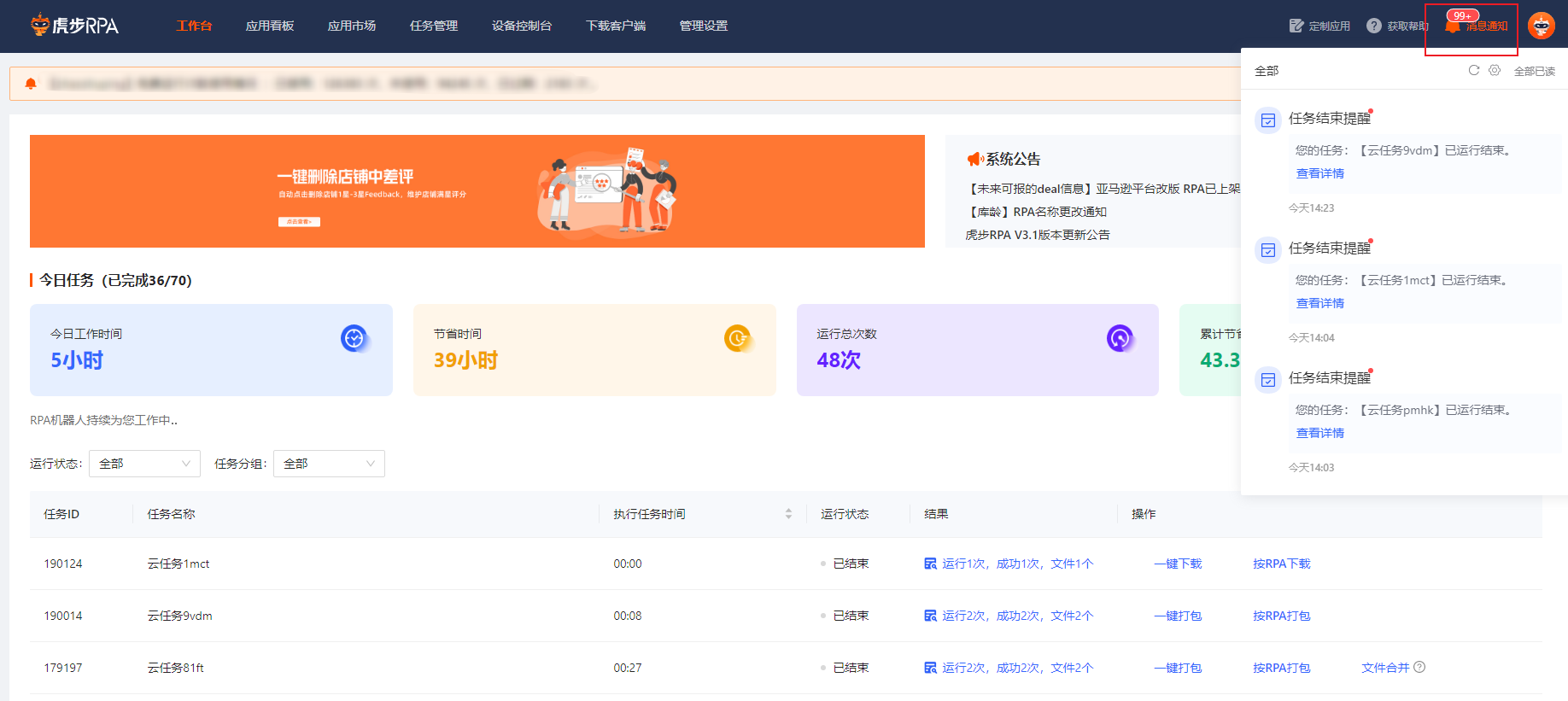The width and height of the screenshot is (1568, 701).
Task: Open the 运行状态 dropdown
Action: [144, 464]
